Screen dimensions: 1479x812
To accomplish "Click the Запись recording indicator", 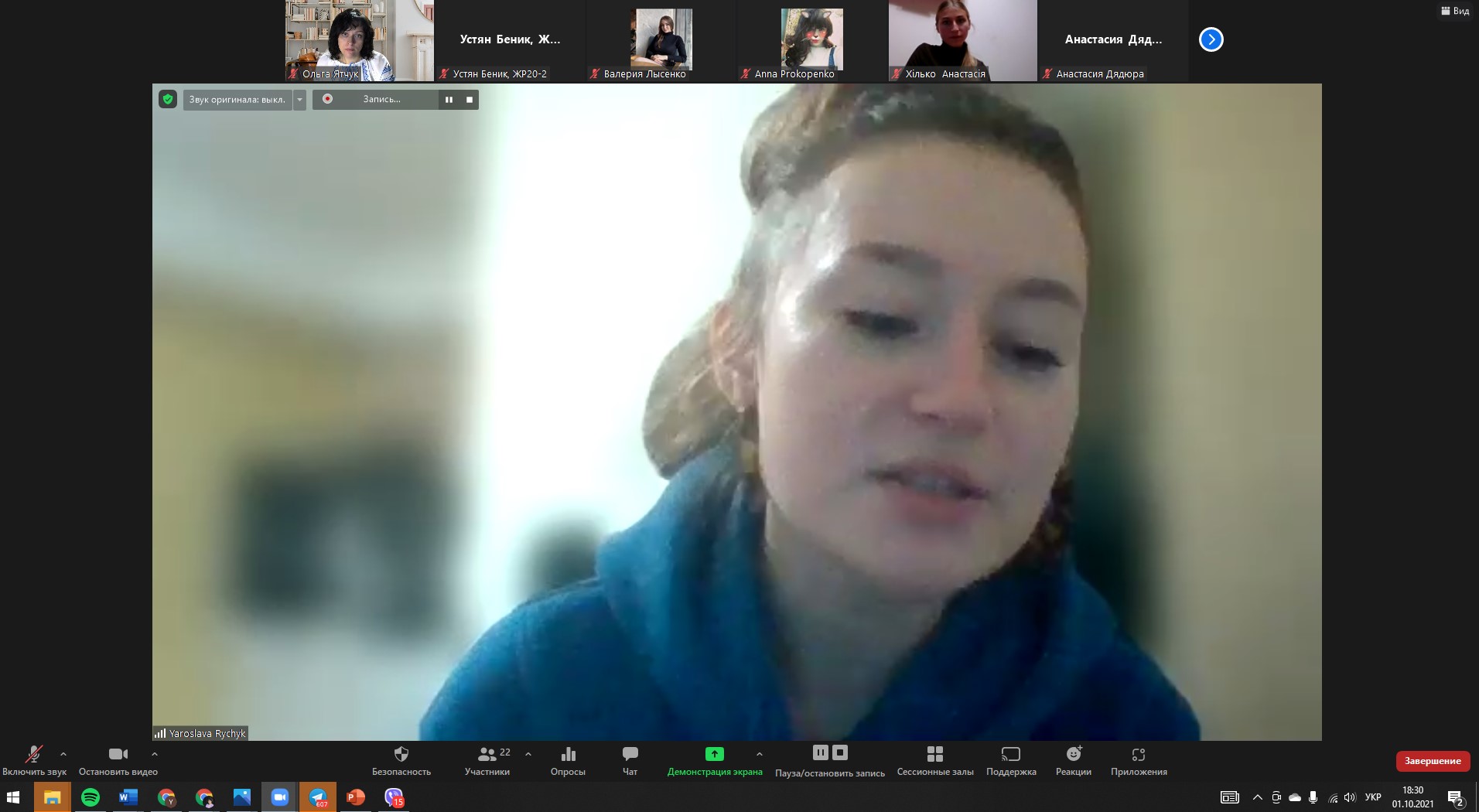I will click(374, 100).
